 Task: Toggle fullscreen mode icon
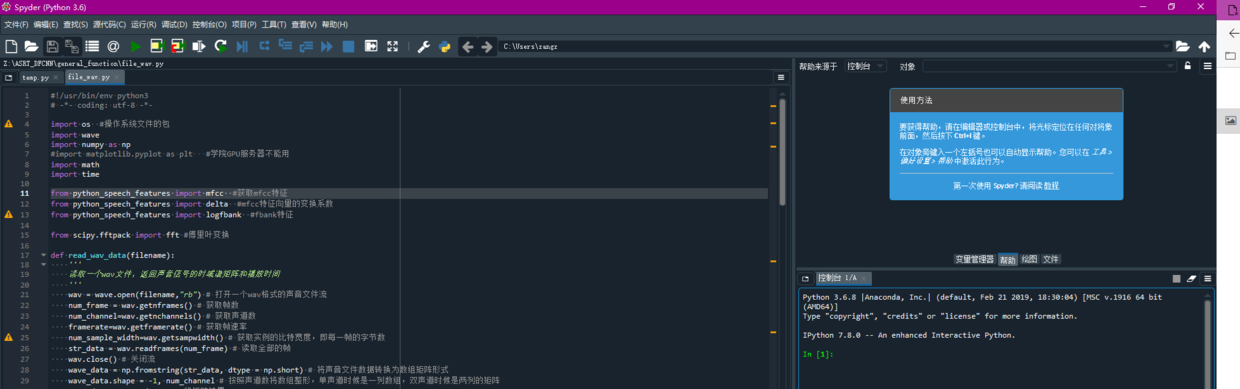tap(392, 46)
